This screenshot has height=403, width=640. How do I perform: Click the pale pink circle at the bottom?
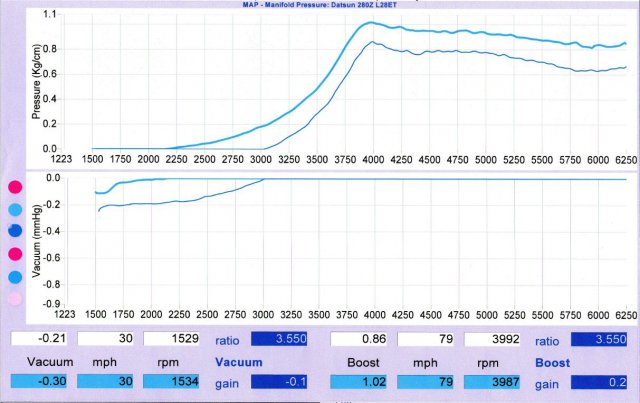tap(15, 300)
